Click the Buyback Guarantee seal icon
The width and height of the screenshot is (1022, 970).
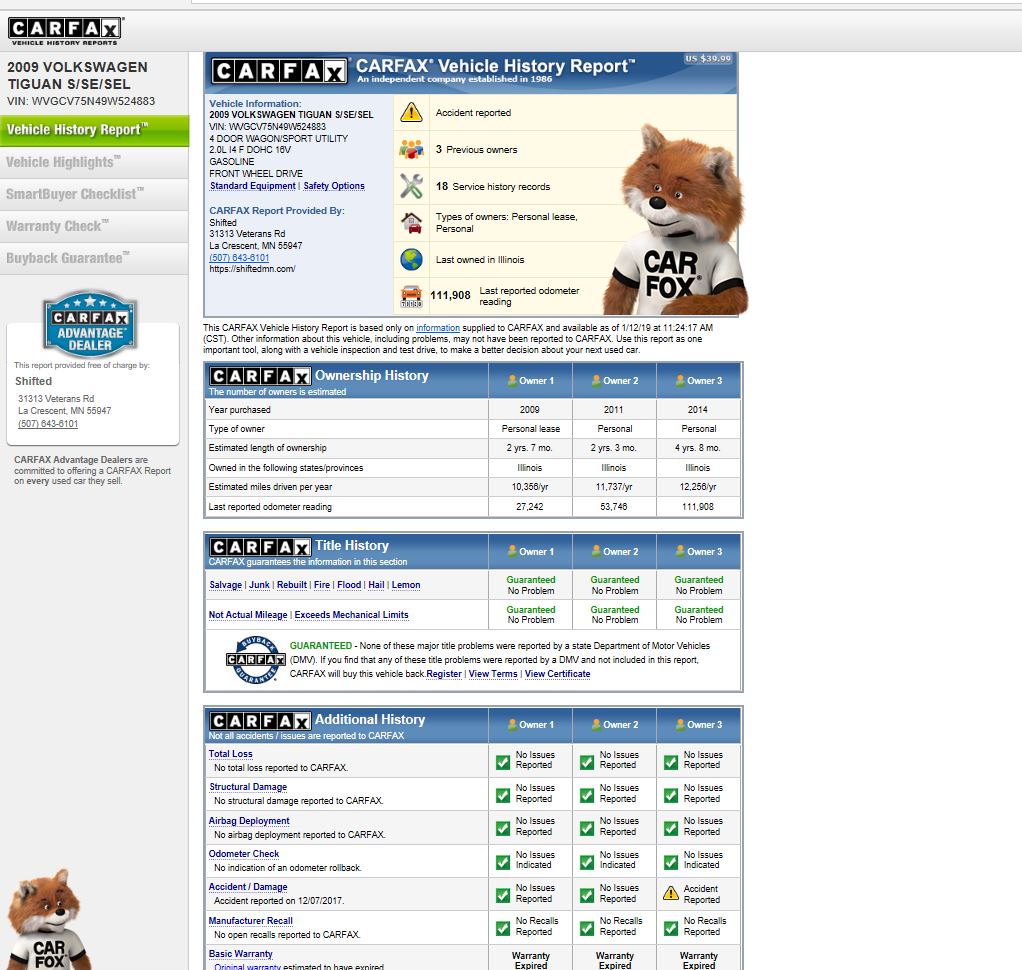(256, 660)
